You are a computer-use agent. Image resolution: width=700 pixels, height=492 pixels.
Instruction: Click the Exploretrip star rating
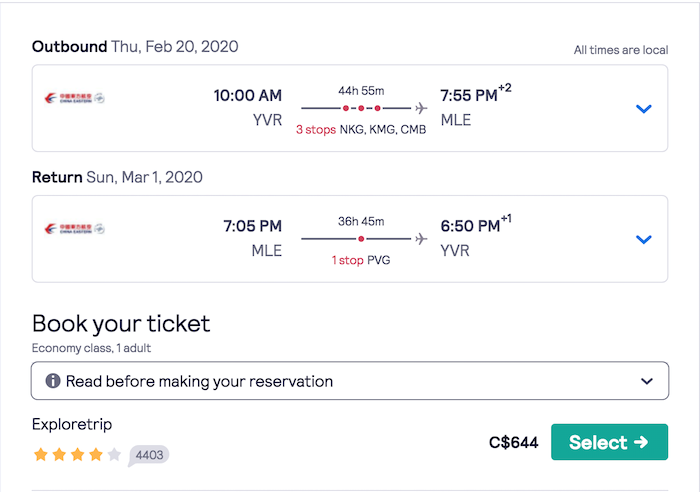coord(77,455)
